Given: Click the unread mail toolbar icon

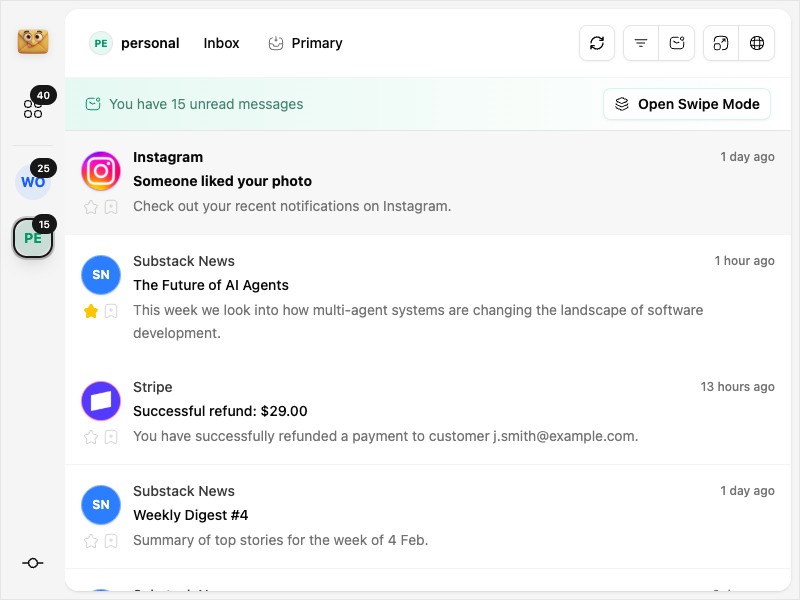Looking at the screenshot, I should pyautogui.click(x=677, y=43).
